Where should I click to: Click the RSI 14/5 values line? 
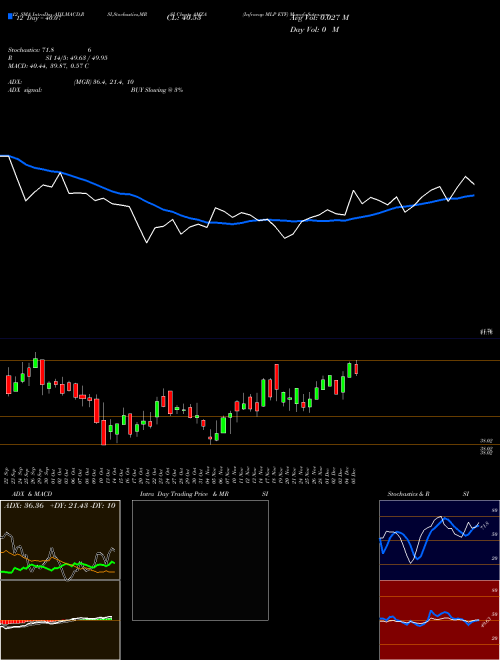(58, 58)
